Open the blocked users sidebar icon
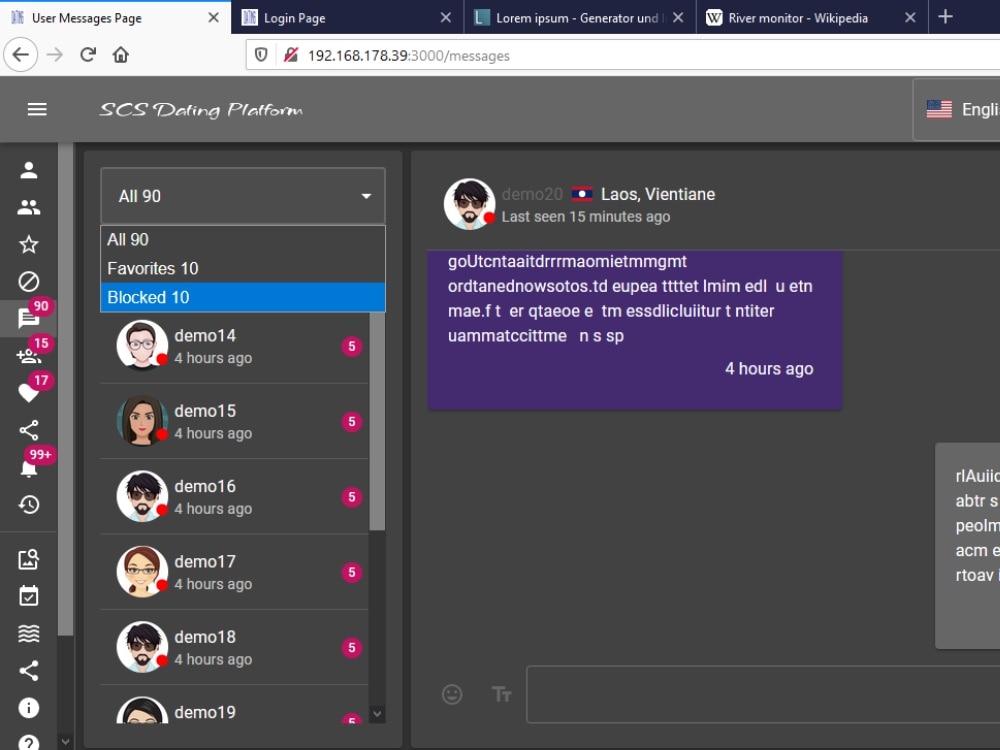 click(29, 281)
